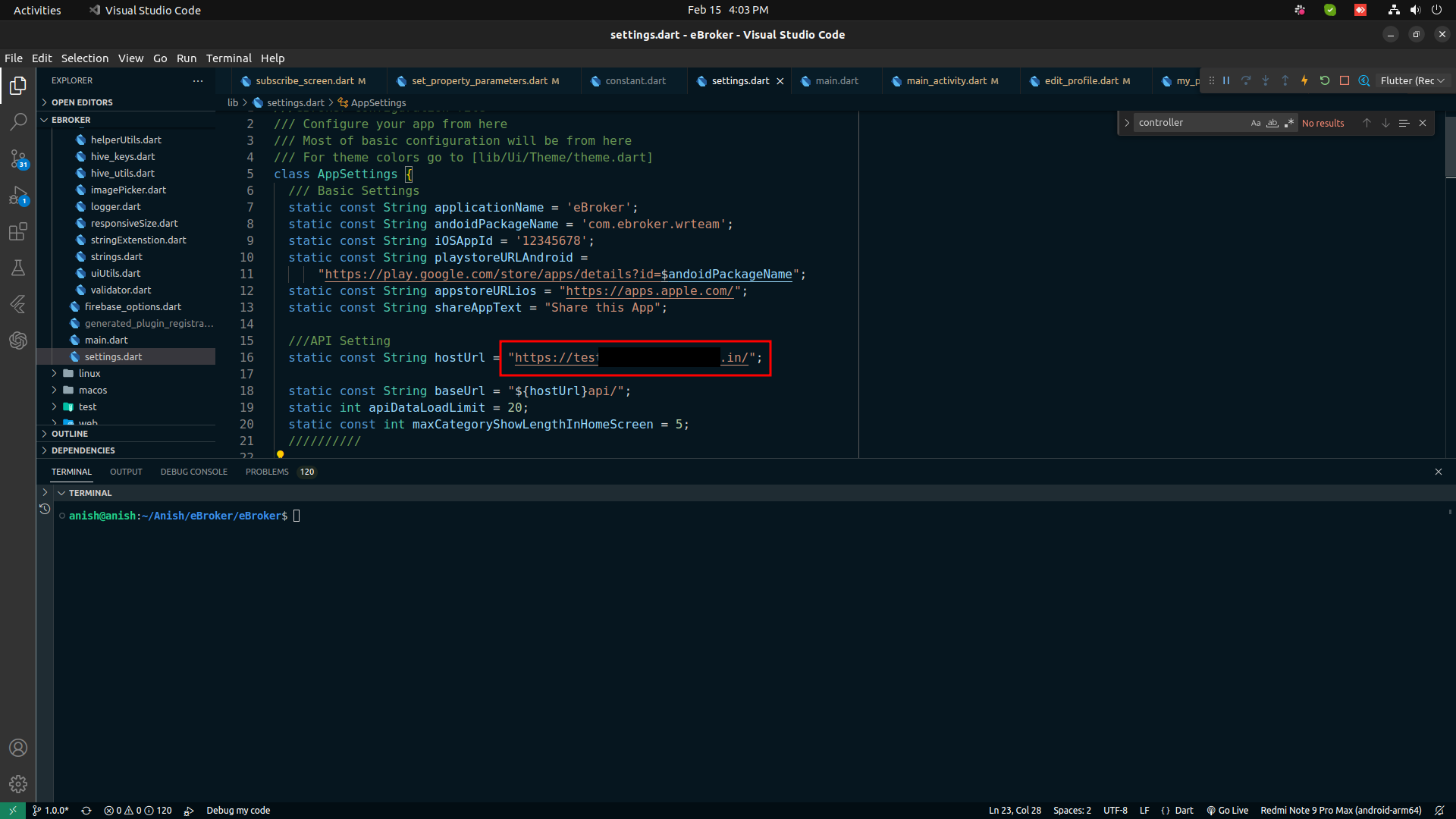Open the Extensions view
This screenshot has height=819, width=1456.
coord(18,231)
